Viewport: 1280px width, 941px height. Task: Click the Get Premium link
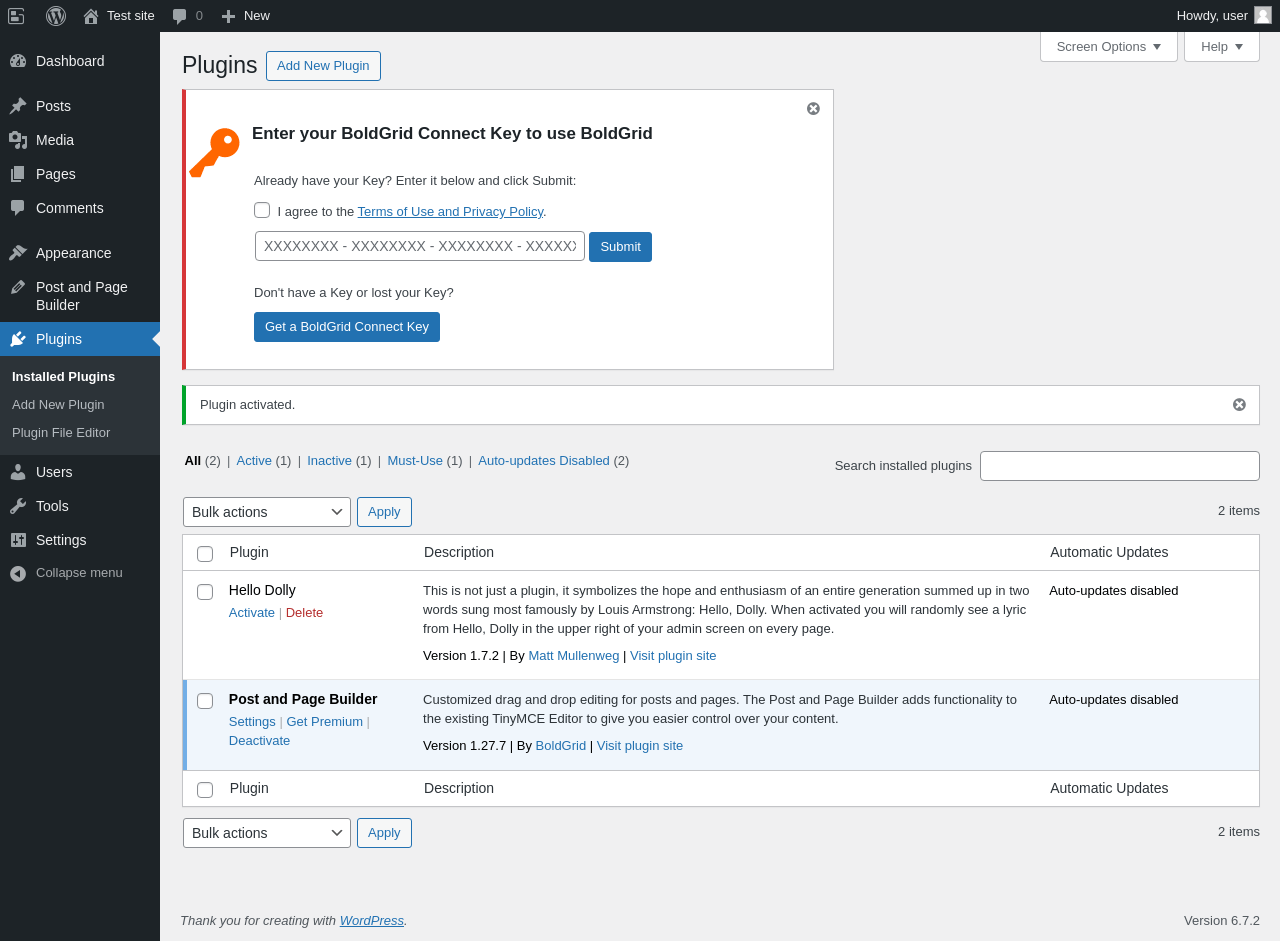(x=325, y=721)
